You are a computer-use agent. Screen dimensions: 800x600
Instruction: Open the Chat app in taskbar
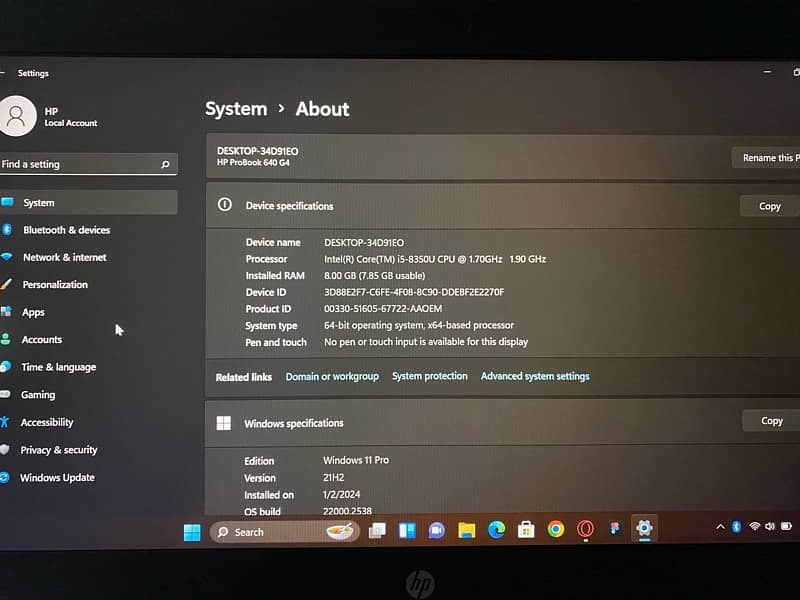click(436, 531)
